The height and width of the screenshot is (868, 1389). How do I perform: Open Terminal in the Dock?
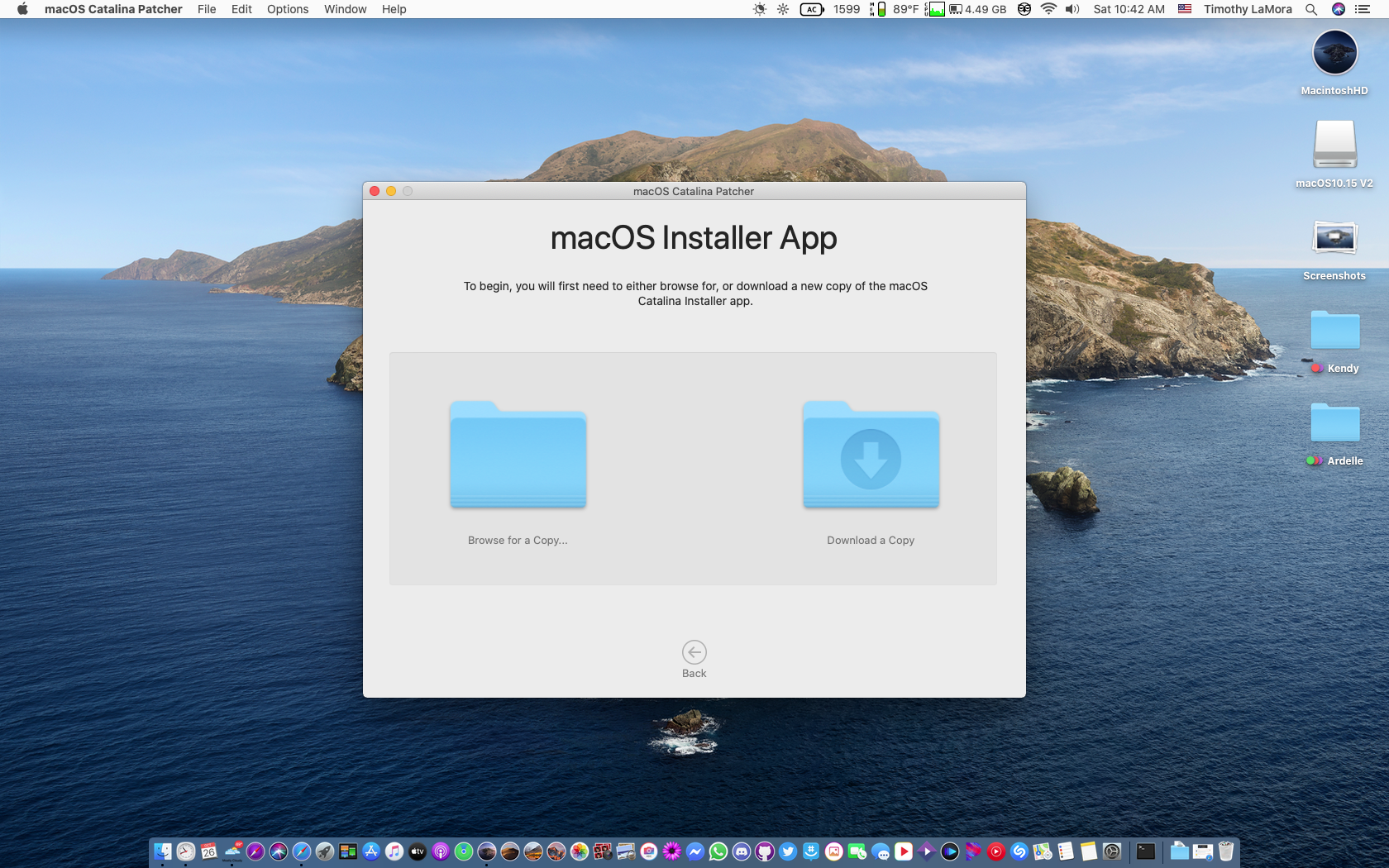click(x=1145, y=851)
